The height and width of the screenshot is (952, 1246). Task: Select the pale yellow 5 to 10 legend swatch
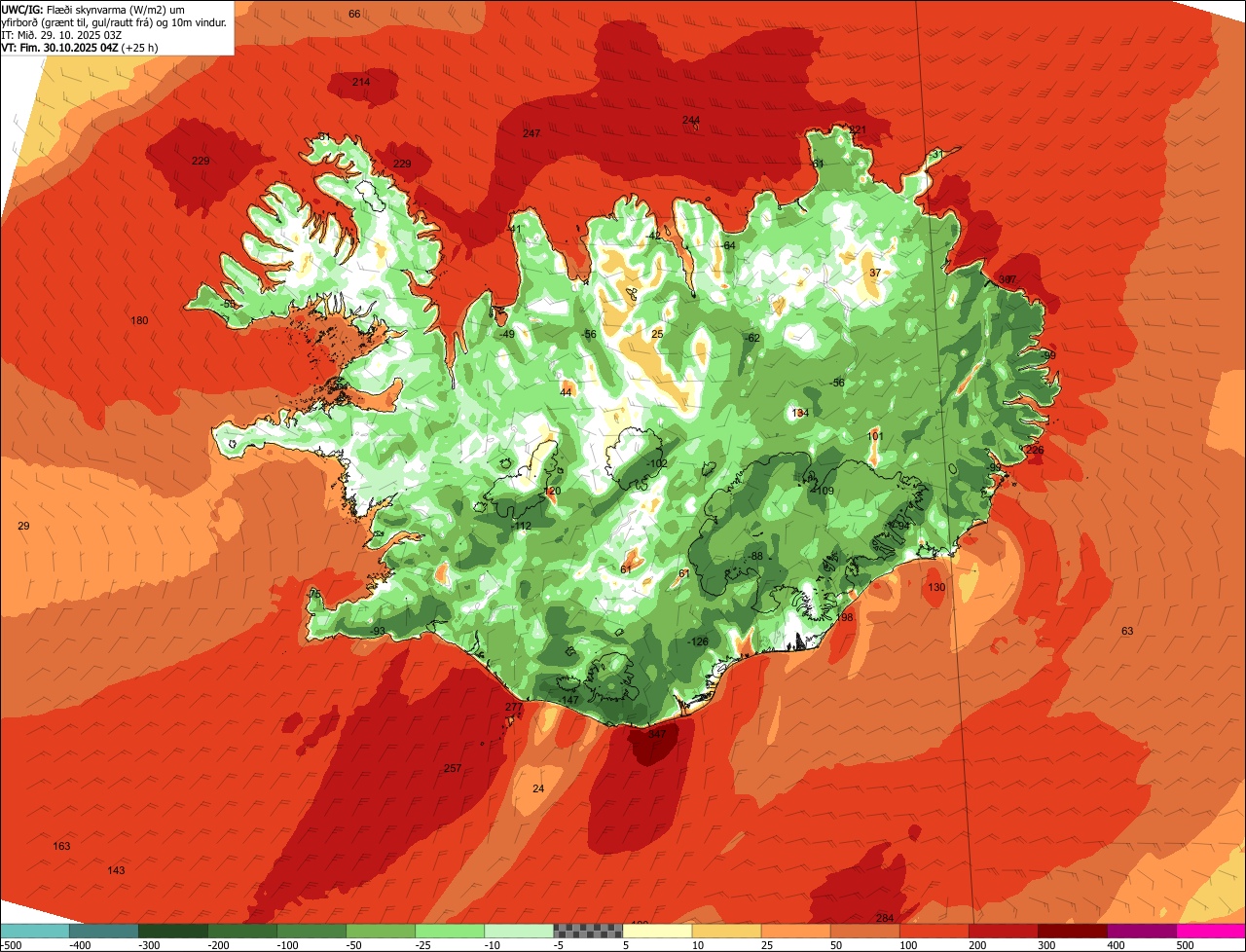click(658, 931)
